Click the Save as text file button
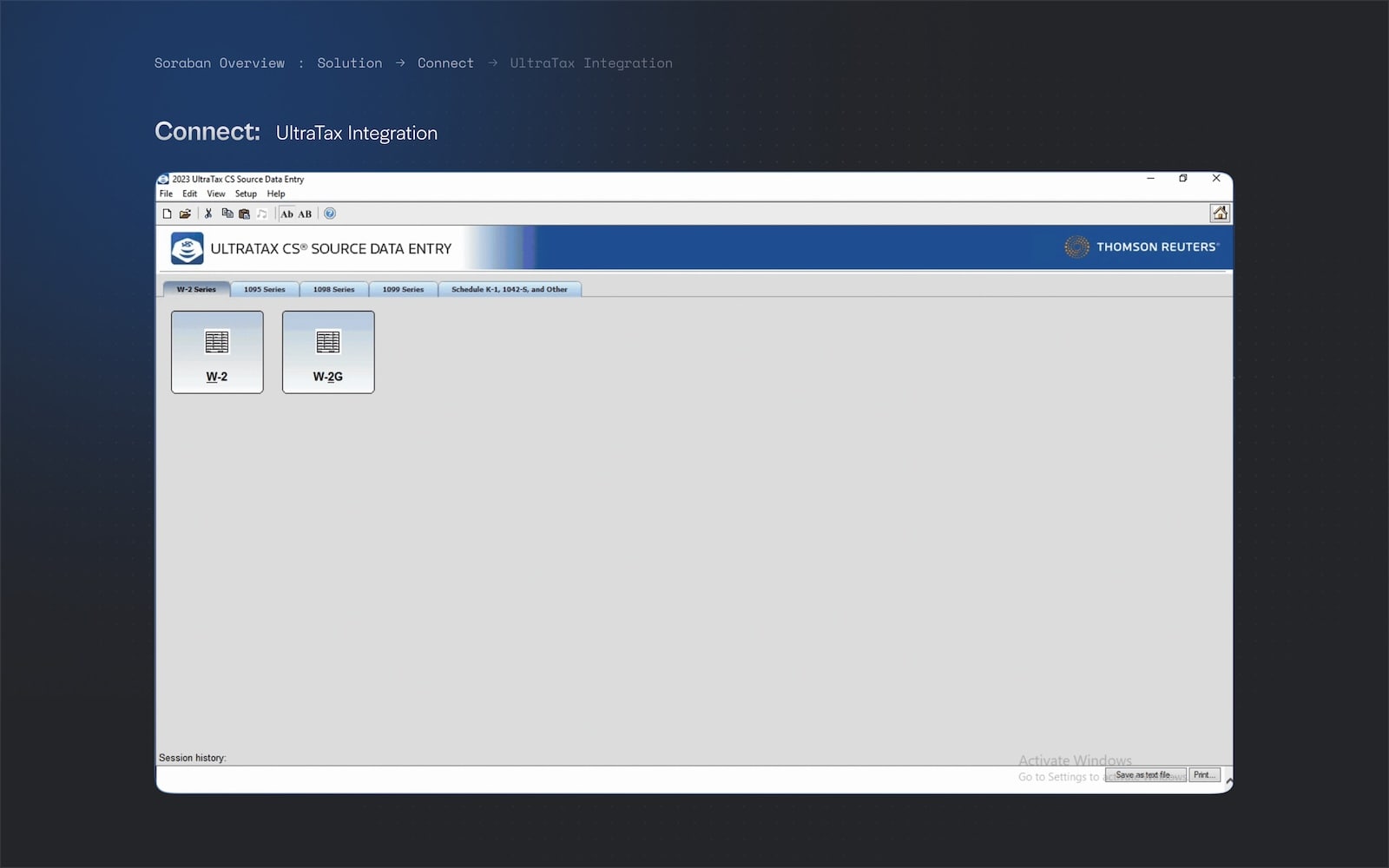The height and width of the screenshot is (868, 1389). pyautogui.click(x=1145, y=775)
